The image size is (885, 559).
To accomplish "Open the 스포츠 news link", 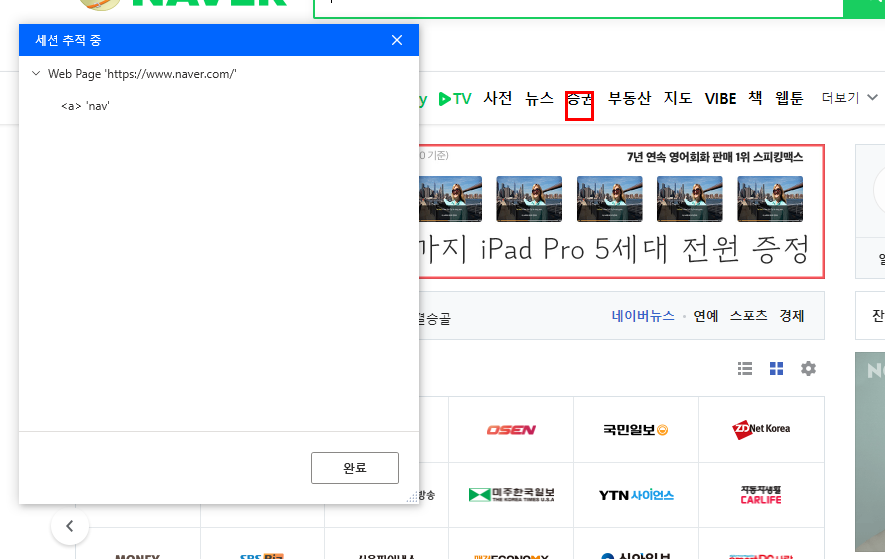I will (748, 316).
